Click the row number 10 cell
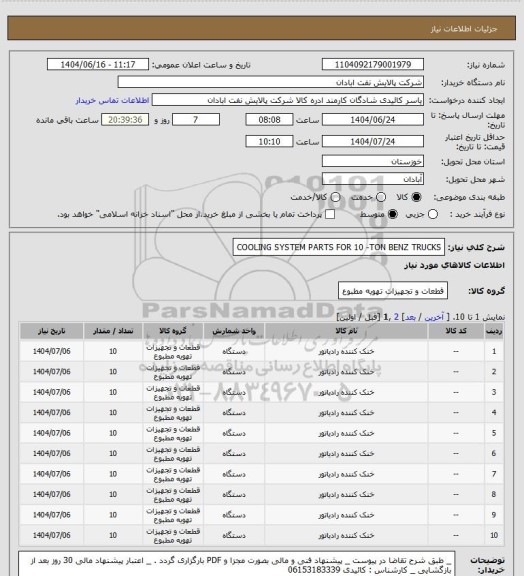The width and height of the screenshot is (524, 576). [494, 535]
